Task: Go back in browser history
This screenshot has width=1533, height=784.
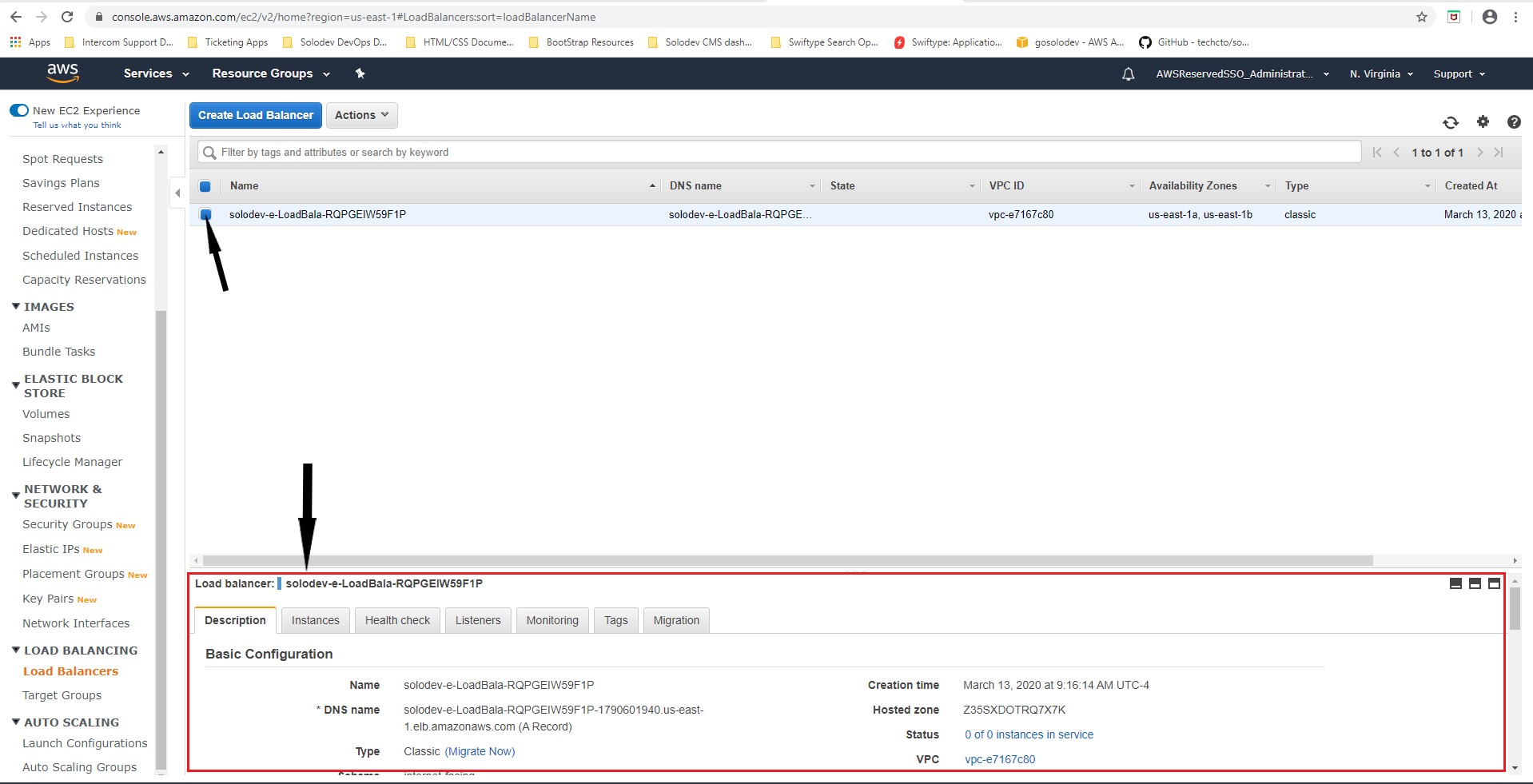Action: 16,17
